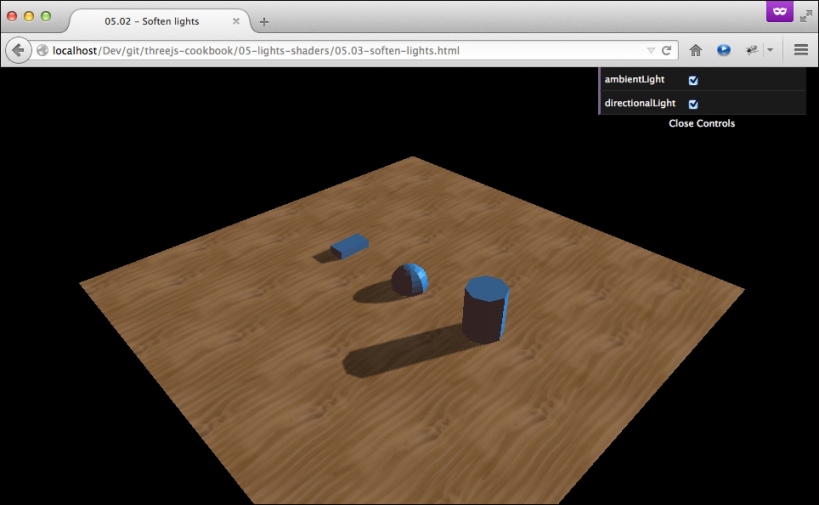
Task: Minimize window with yellow button
Action: coord(29,16)
